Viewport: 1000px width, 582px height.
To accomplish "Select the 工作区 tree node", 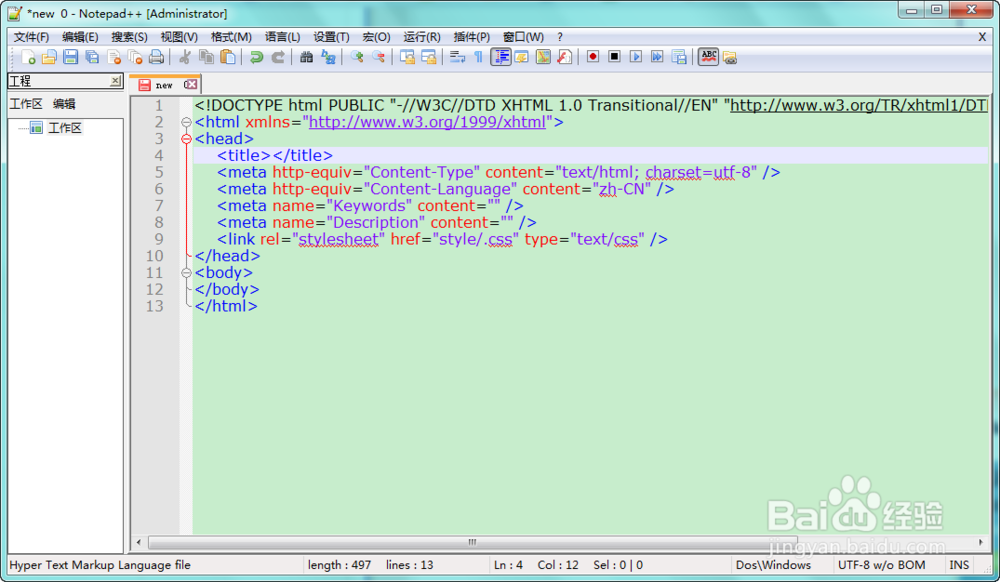I will (65, 128).
